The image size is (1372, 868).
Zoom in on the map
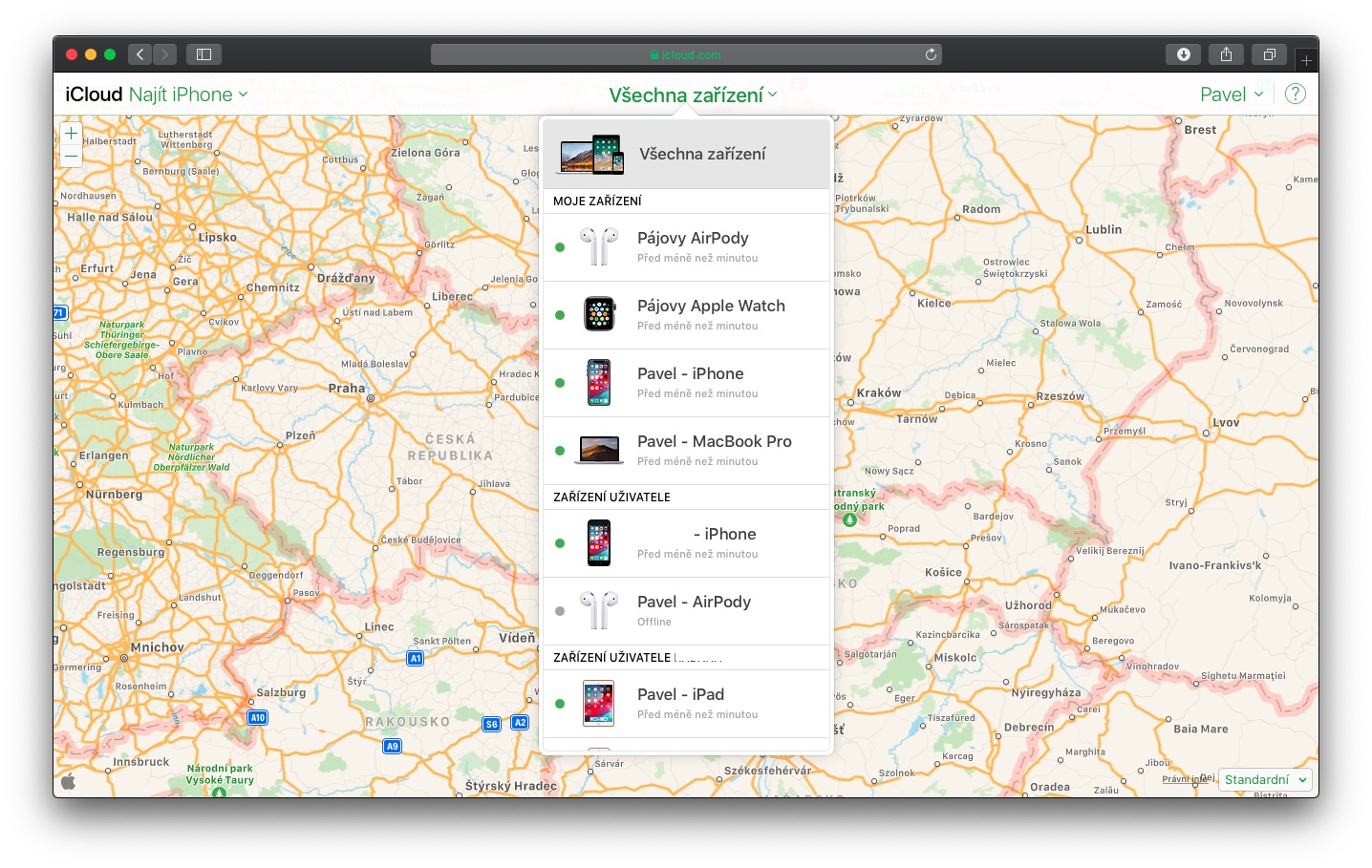71,134
